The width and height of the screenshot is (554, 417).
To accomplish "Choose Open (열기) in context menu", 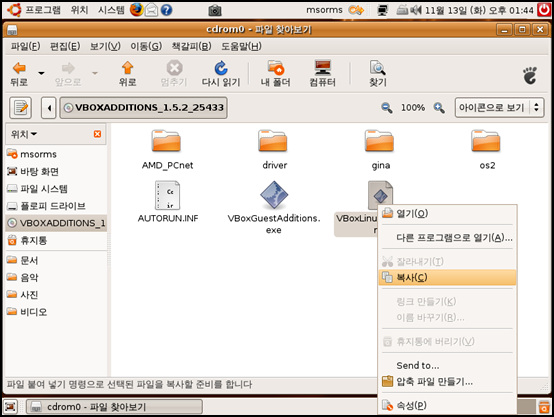I will coord(447,213).
